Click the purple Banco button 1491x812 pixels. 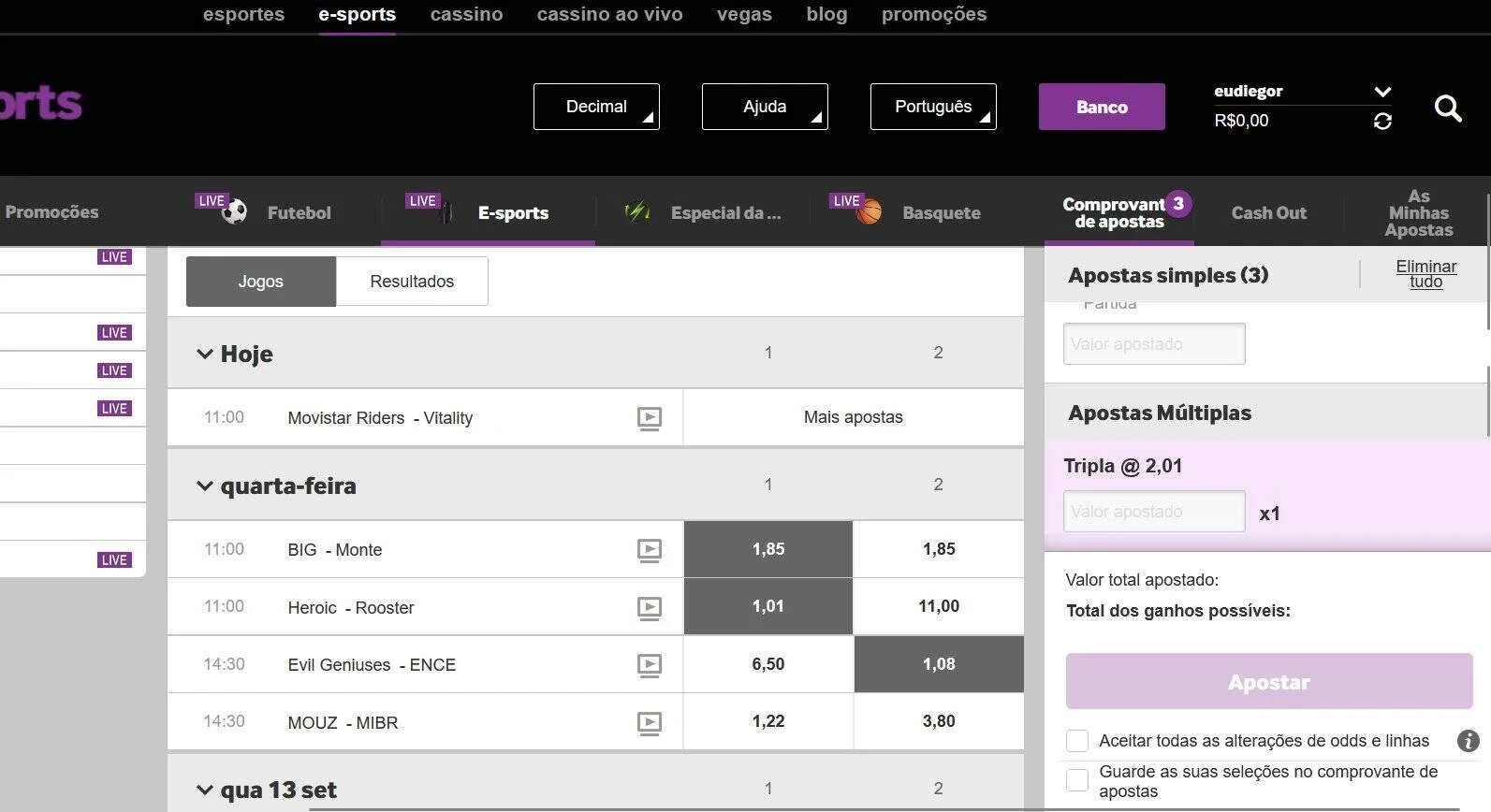coord(1102,107)
